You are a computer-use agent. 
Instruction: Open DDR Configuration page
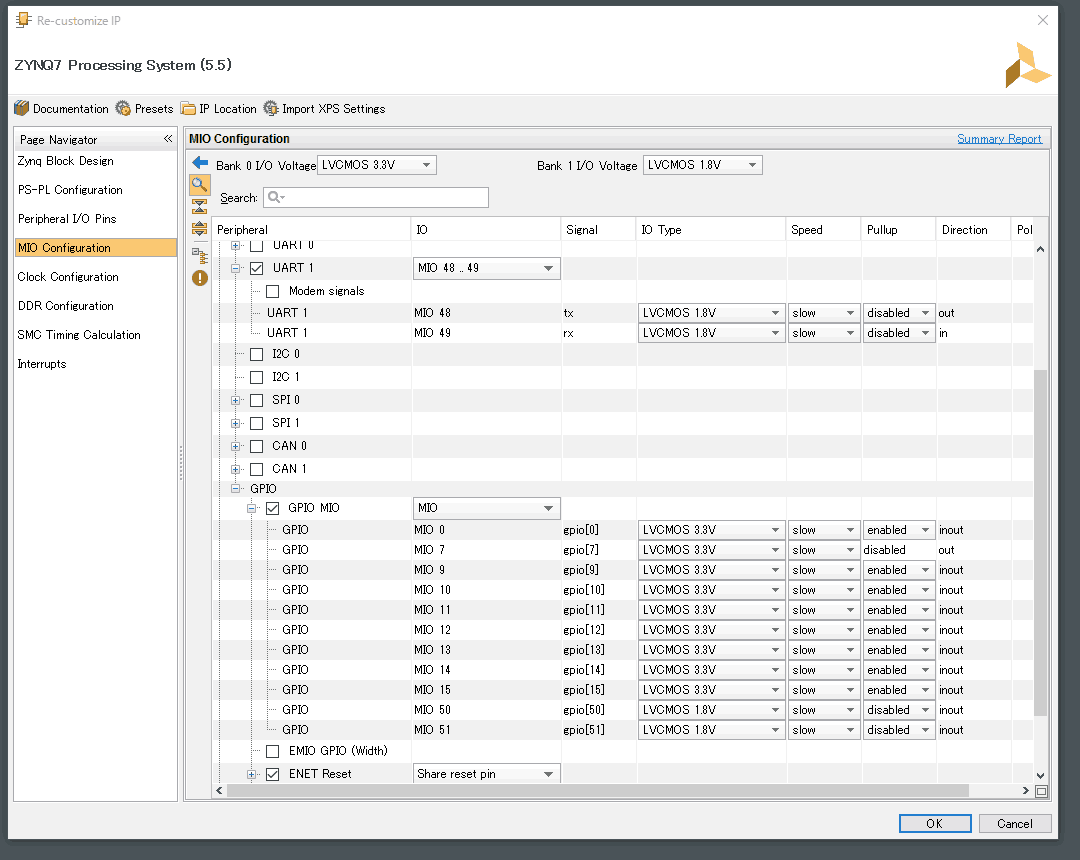click(65, 306)
